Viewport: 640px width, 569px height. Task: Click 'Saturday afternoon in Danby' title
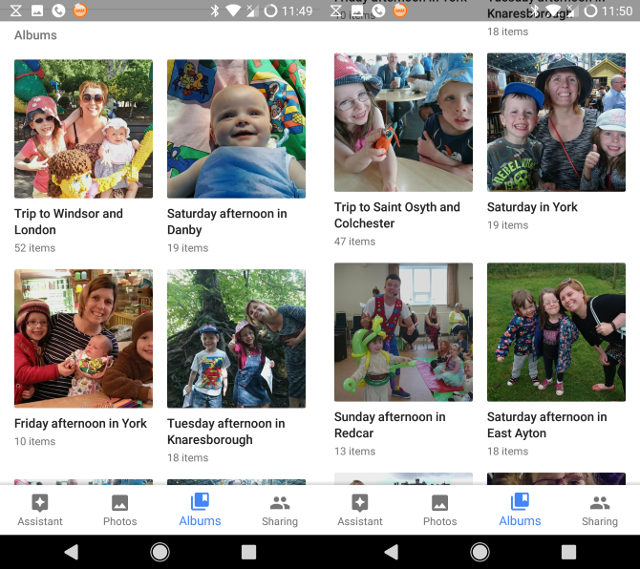(x=227, y=222)
